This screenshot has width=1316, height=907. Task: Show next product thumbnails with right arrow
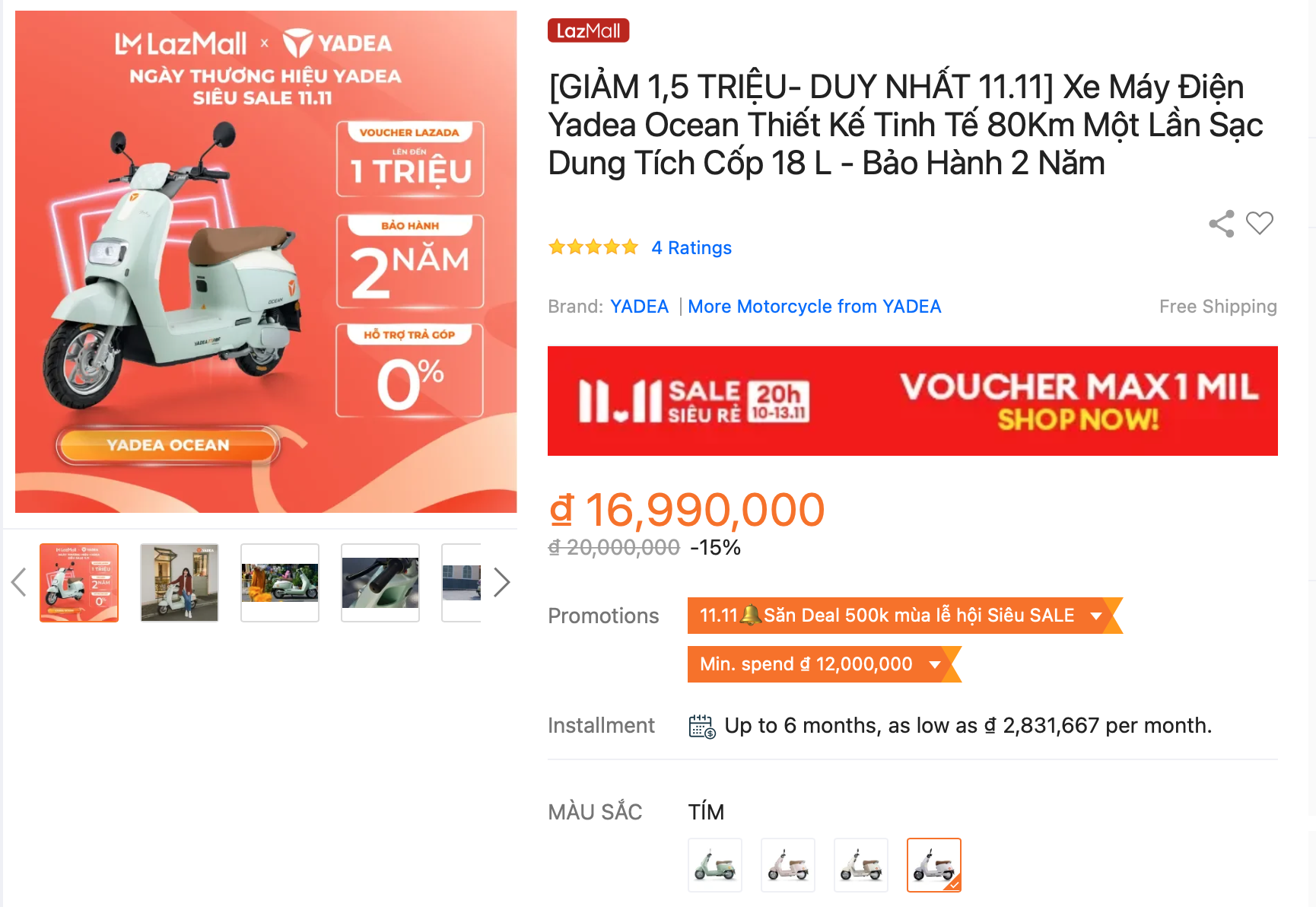coord(501,582)
